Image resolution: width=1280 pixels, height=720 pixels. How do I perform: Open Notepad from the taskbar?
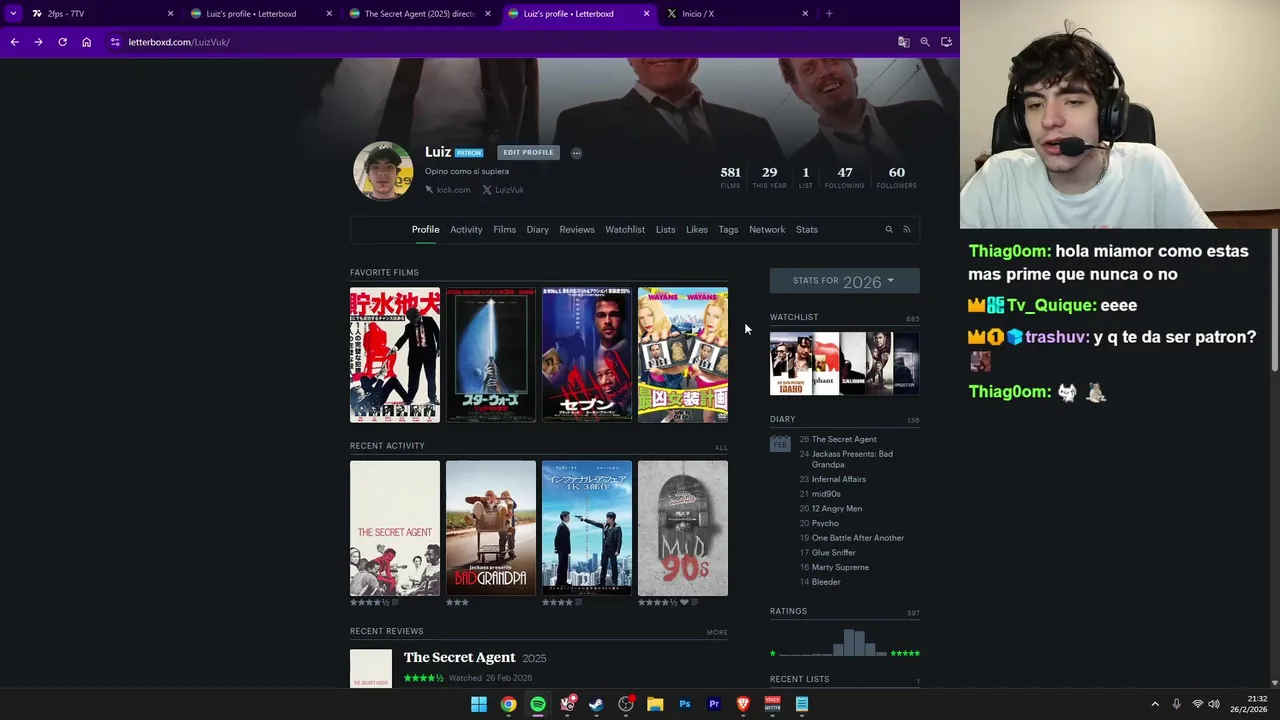802,704
